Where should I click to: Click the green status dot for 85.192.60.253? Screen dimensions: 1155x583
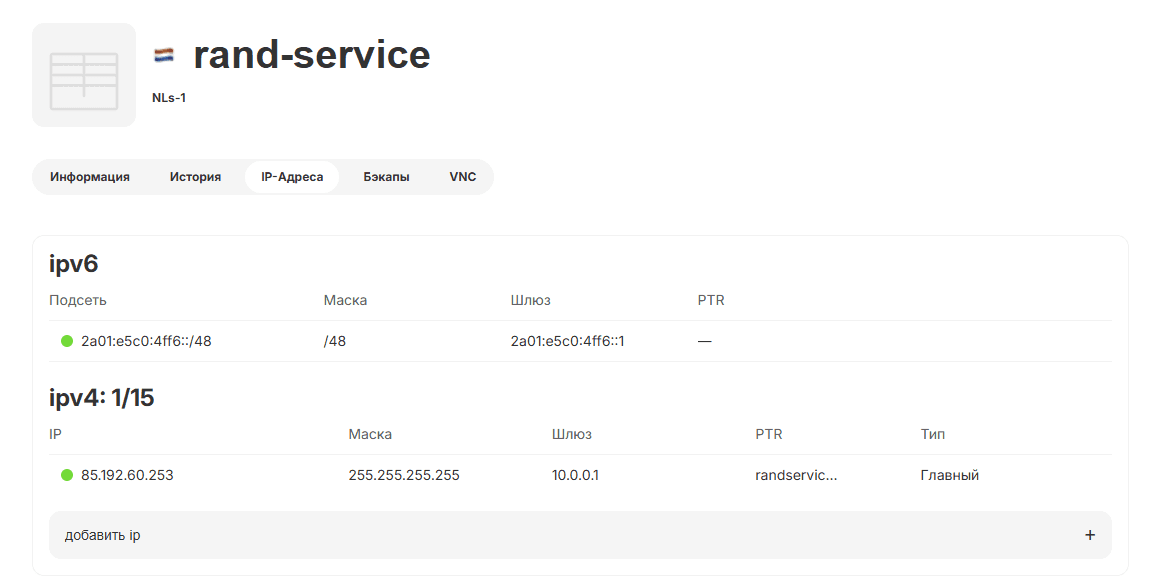click(x=67, y=475)
